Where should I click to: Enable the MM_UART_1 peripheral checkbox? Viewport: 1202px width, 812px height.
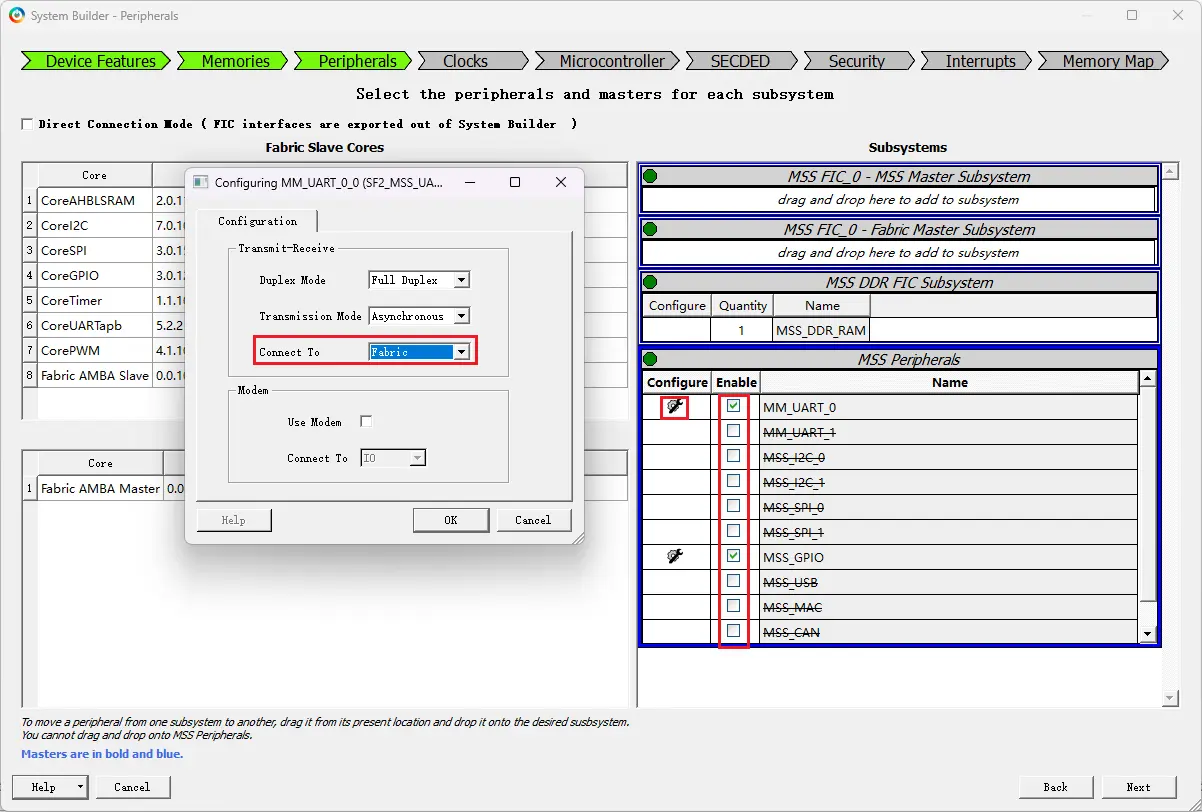(734, 431)
